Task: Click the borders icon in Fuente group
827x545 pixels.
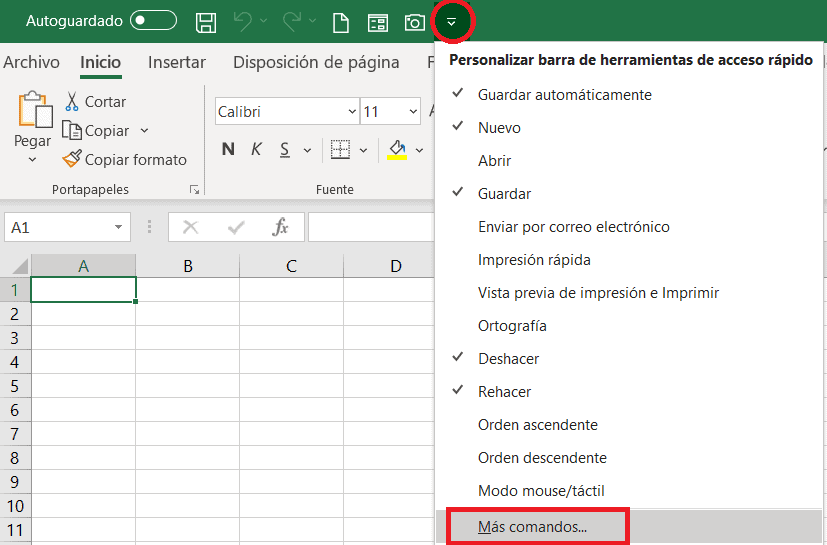Action: (340, 149)
